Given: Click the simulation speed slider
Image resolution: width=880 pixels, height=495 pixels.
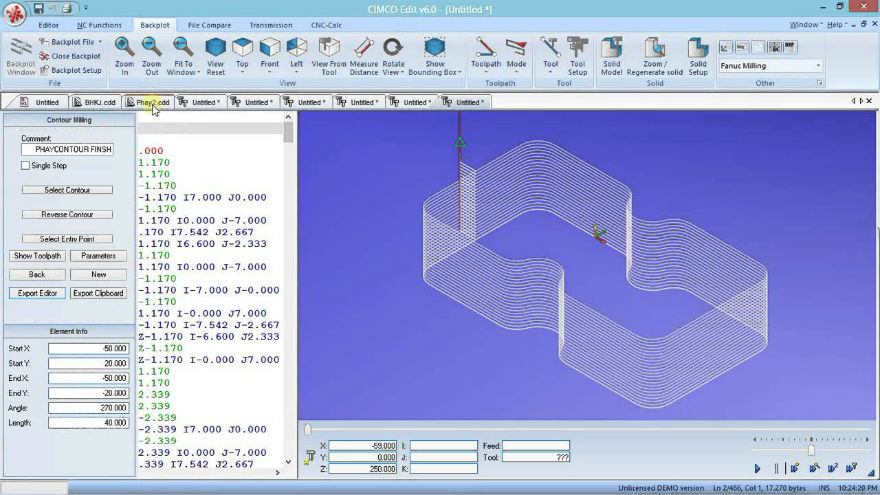Looking at the screenshot, I should click(x=810, y=450).
